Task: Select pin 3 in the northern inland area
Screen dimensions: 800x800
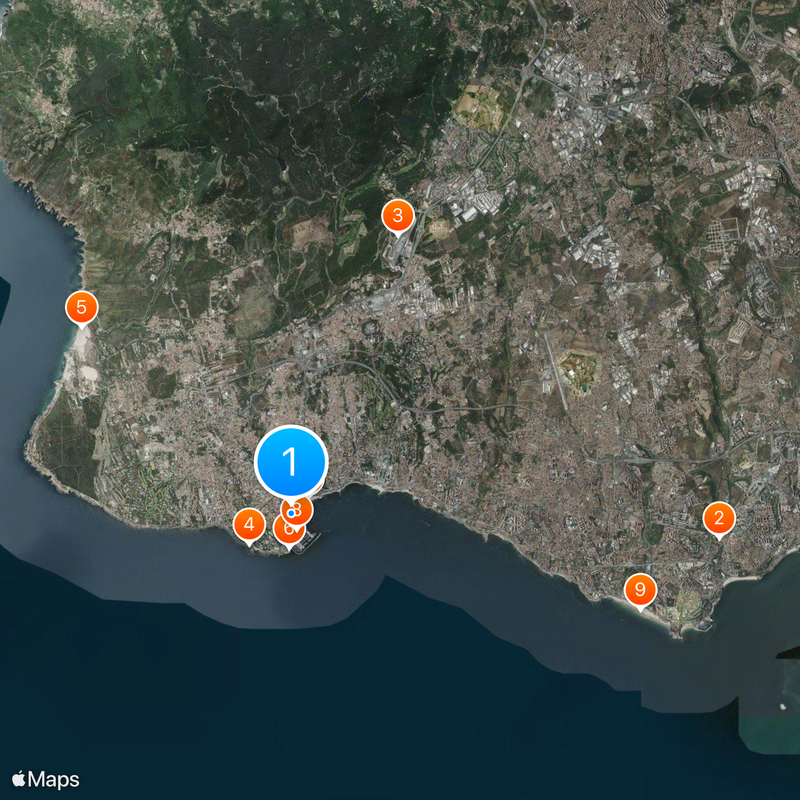Action: (x=397, y=213)
